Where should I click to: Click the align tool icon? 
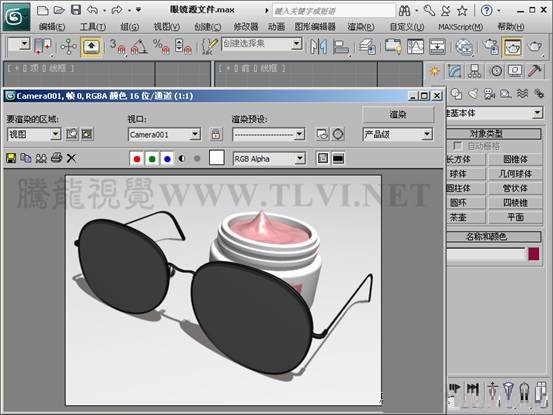[340, 47]
